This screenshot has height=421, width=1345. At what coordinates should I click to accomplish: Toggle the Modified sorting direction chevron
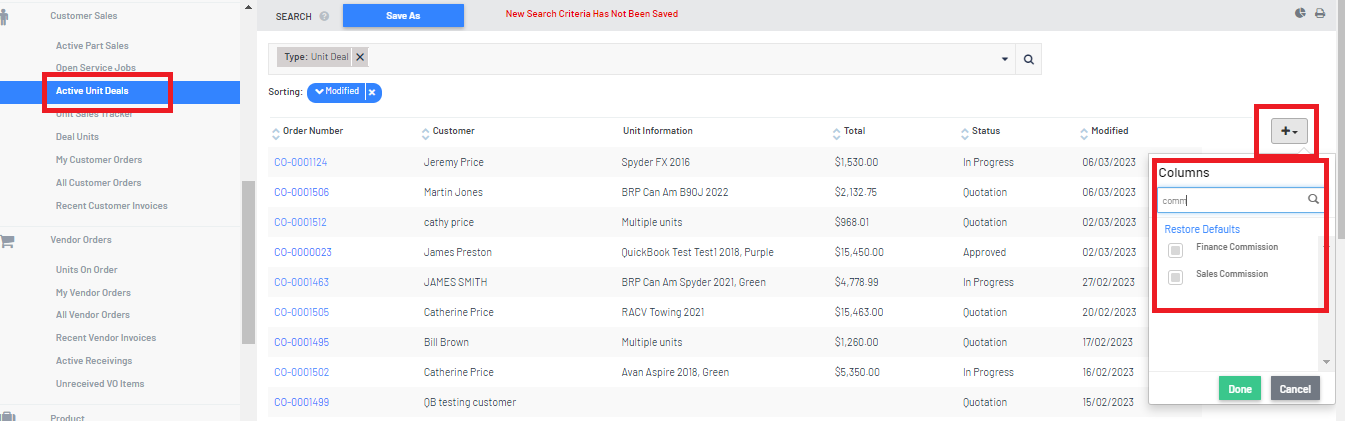coord(320,92)
